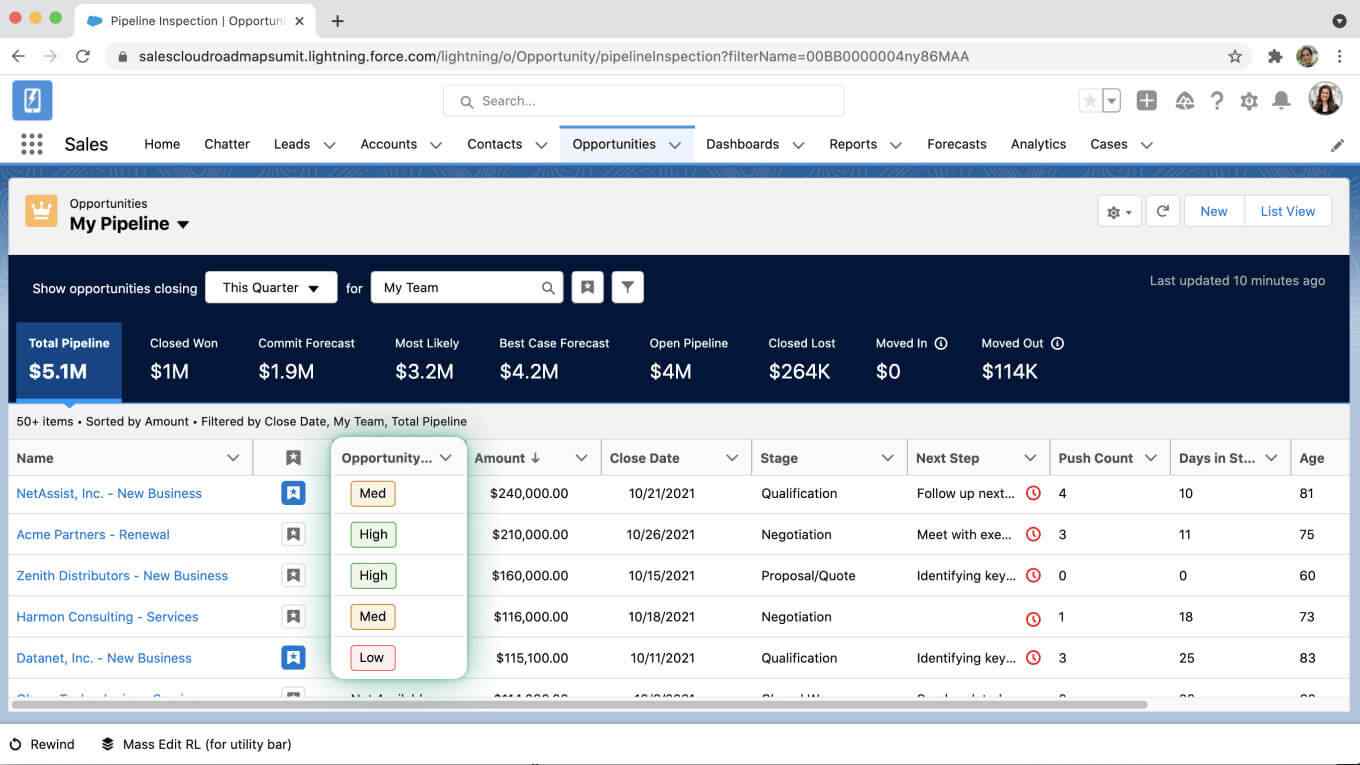Viewport: 1360px width, 765px height.
Task: Open the Stage column header menu
Action: 887,458
